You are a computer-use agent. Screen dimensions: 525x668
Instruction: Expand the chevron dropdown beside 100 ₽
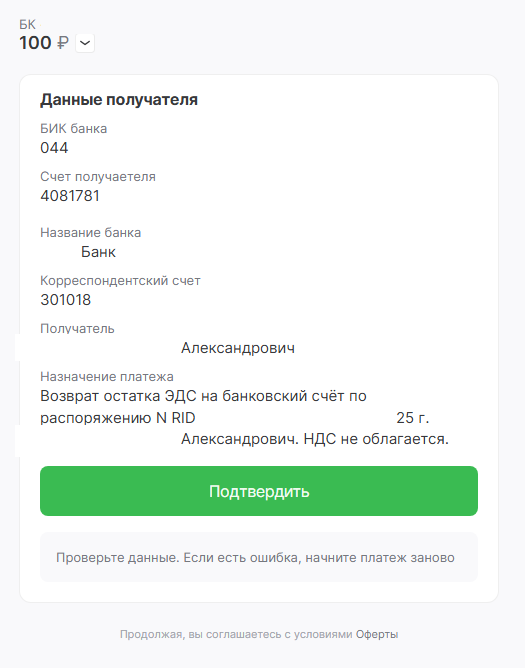[85, 43]
